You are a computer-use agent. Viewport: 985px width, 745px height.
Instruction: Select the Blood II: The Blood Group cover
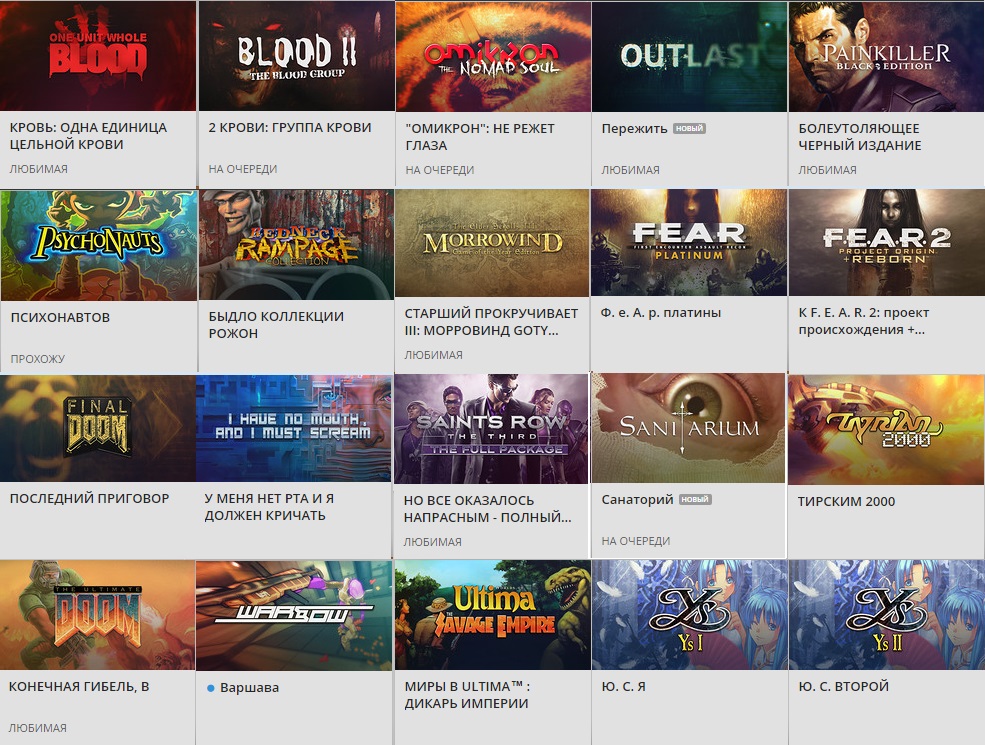297,56
